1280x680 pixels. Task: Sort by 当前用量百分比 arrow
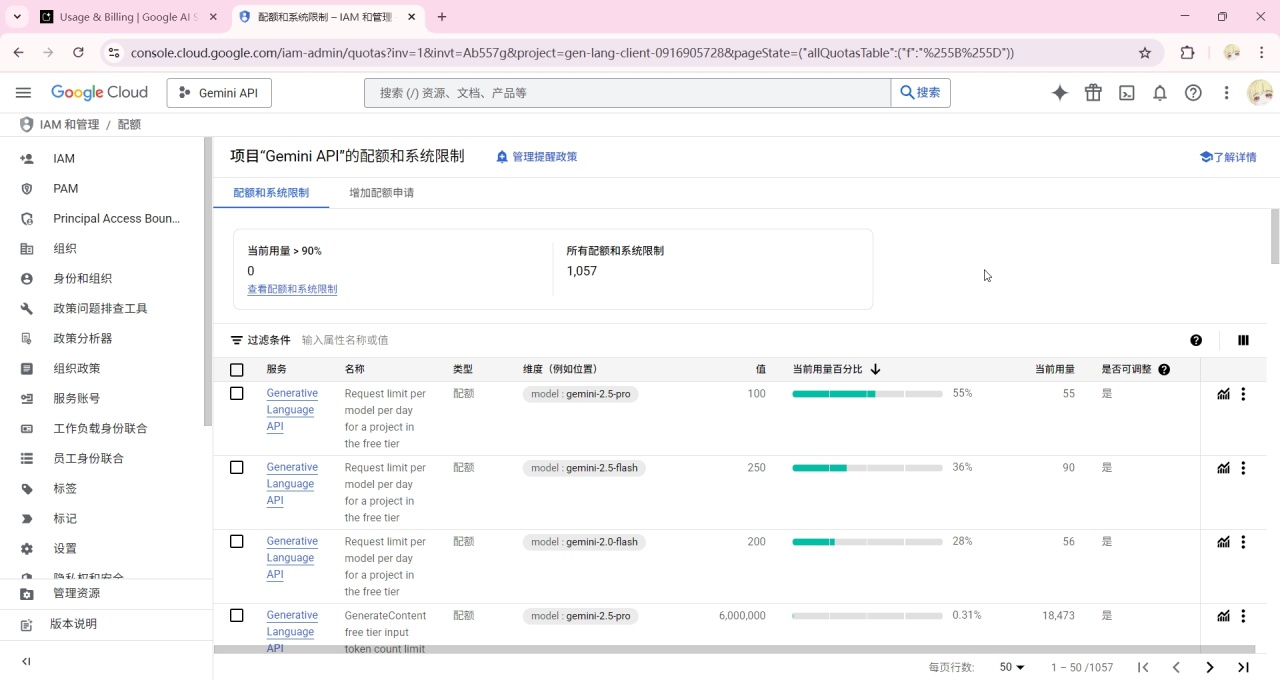pos(876,369)
